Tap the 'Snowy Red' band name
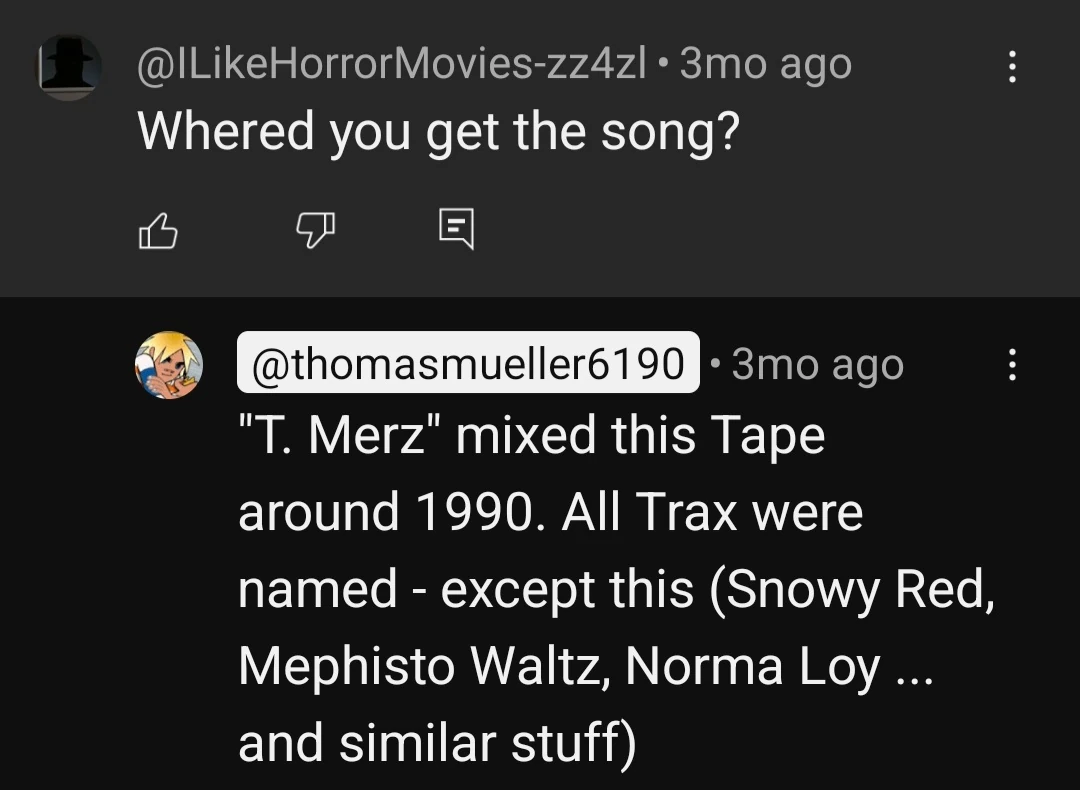This screenshot has height=790, width=1080. [858, 590]
